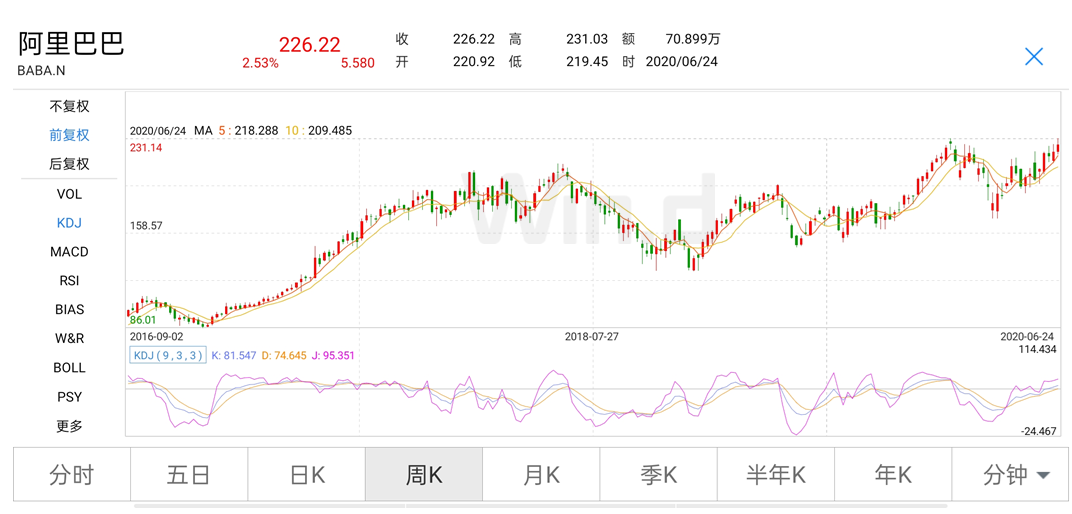Click the 2.53% change percentage
Viewport: 1072px width, 514px height.
[x=260, y=63]
